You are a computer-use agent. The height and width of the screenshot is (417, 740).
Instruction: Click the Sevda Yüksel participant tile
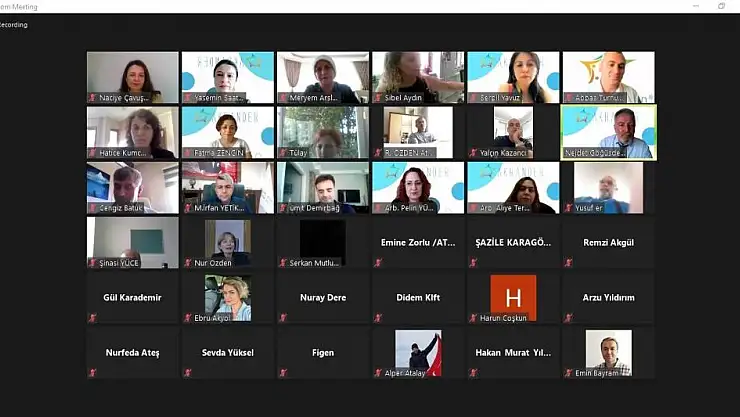pos(227,352)
